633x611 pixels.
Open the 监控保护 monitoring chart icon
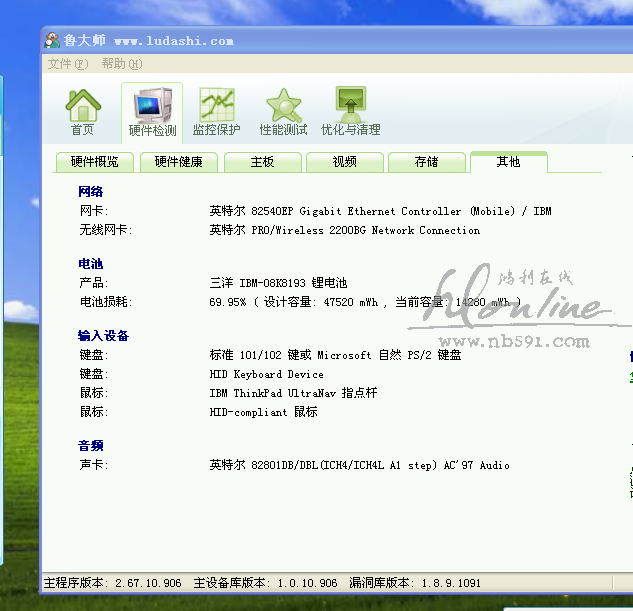click(217, 108)
